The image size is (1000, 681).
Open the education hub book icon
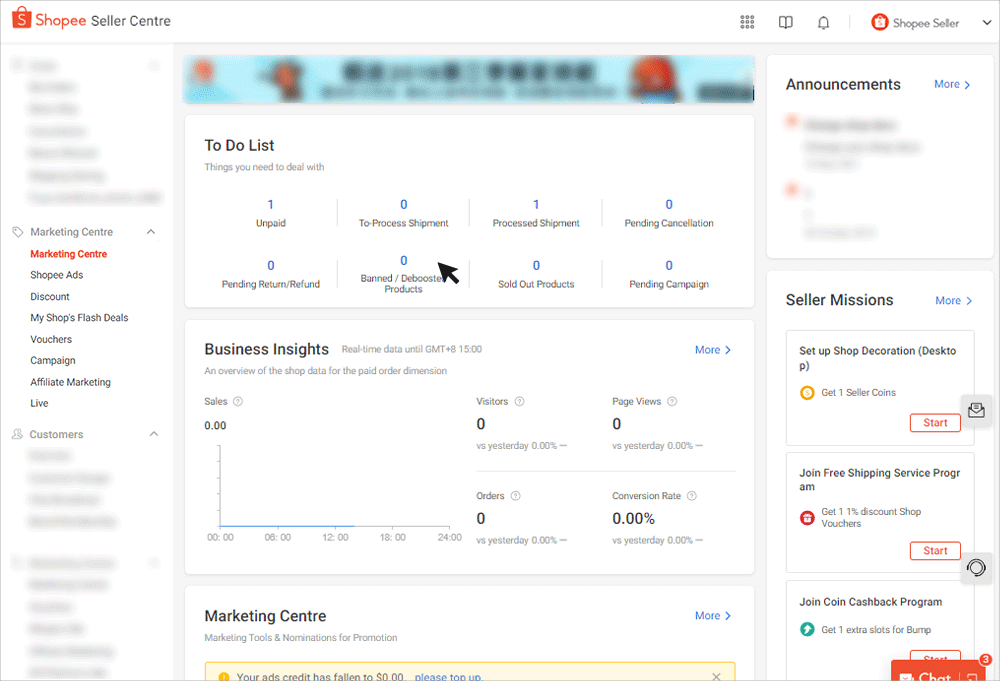786,21
